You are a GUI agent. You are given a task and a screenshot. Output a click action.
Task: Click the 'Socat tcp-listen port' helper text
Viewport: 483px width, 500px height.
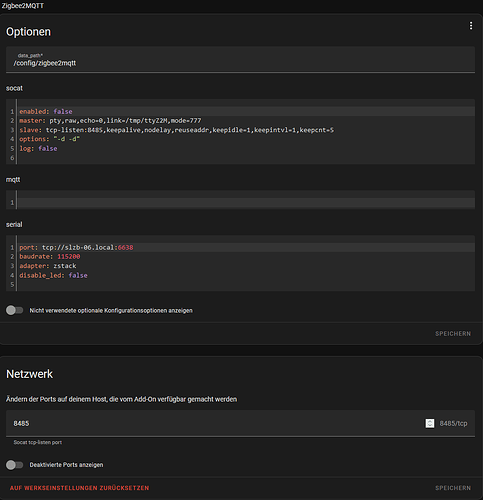point(38,442)
